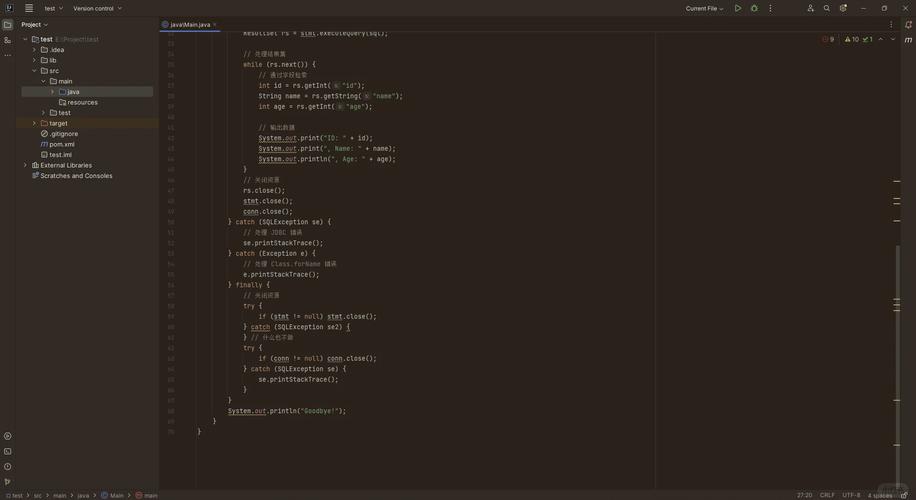916x500 pixels.
Task: Start debugging with the bug icon
Action: [754, 8]
